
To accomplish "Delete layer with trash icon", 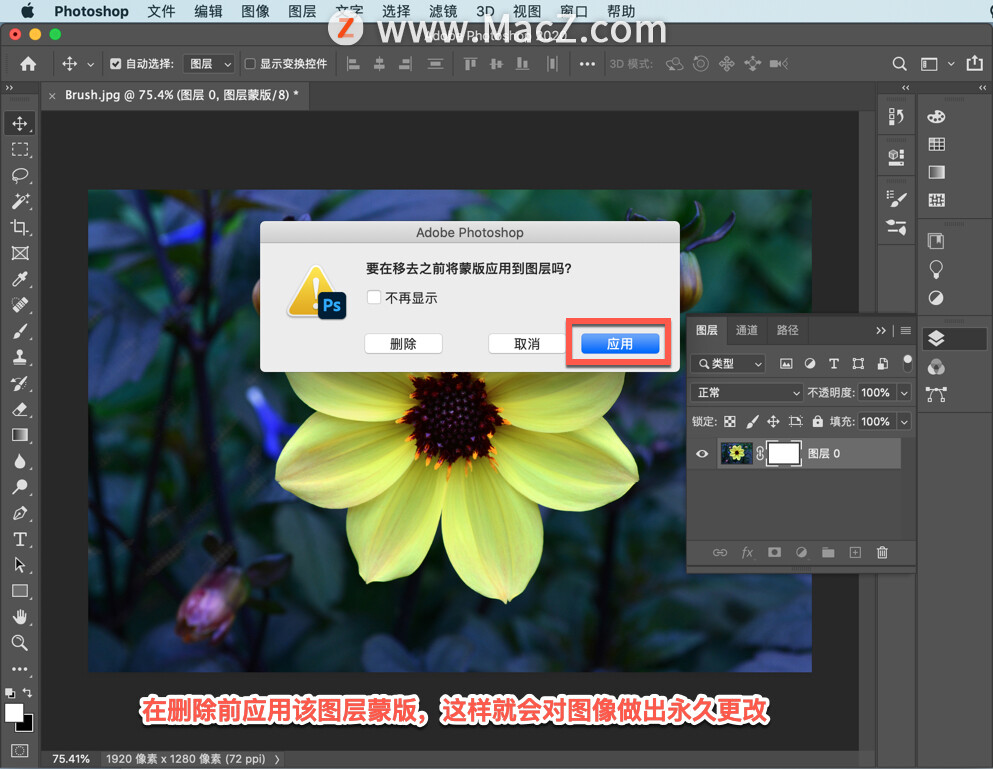I will pyautogui.click(x=882, y=552).
